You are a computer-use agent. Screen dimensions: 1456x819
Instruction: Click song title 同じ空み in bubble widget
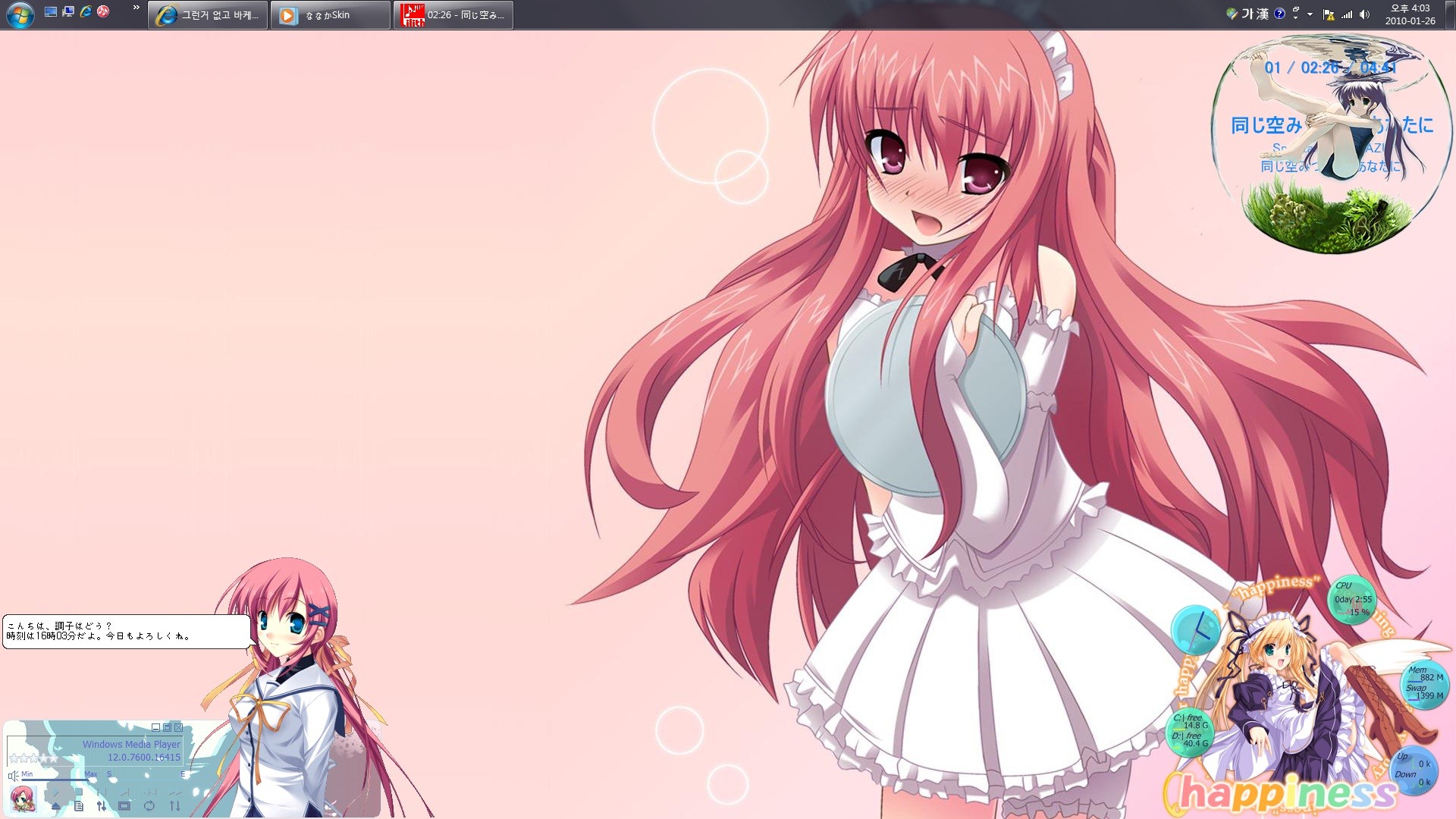tap(1266, 125)
